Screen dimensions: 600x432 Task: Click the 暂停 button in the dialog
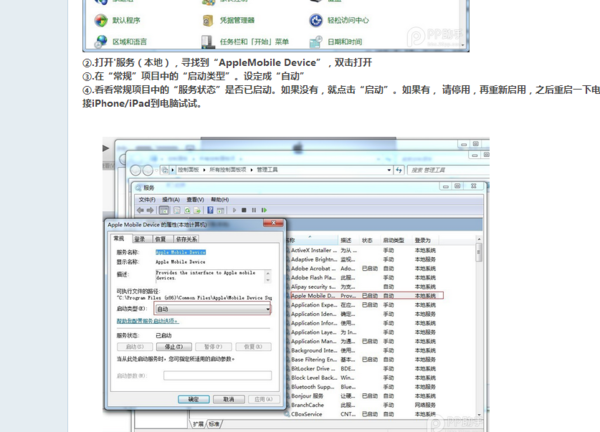click(213, 347)
